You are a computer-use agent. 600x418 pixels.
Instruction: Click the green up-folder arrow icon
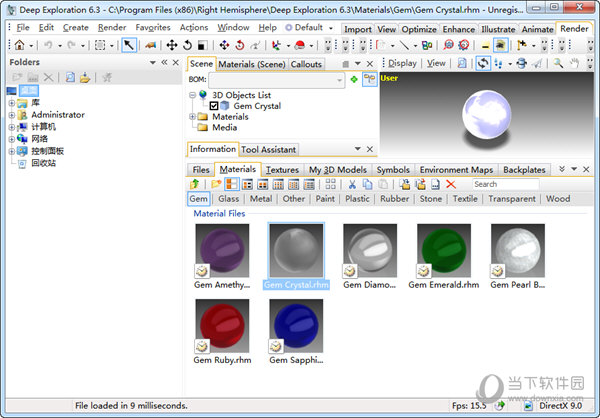[x=195, y=184]
